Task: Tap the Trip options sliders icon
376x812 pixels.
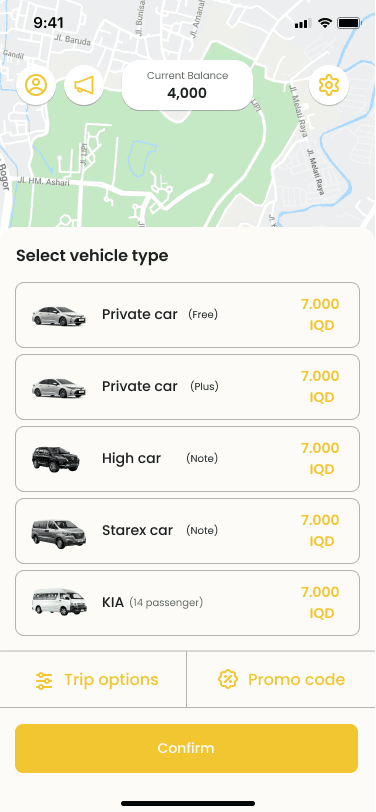Action: pyautogui.click(x=44, y=680)
